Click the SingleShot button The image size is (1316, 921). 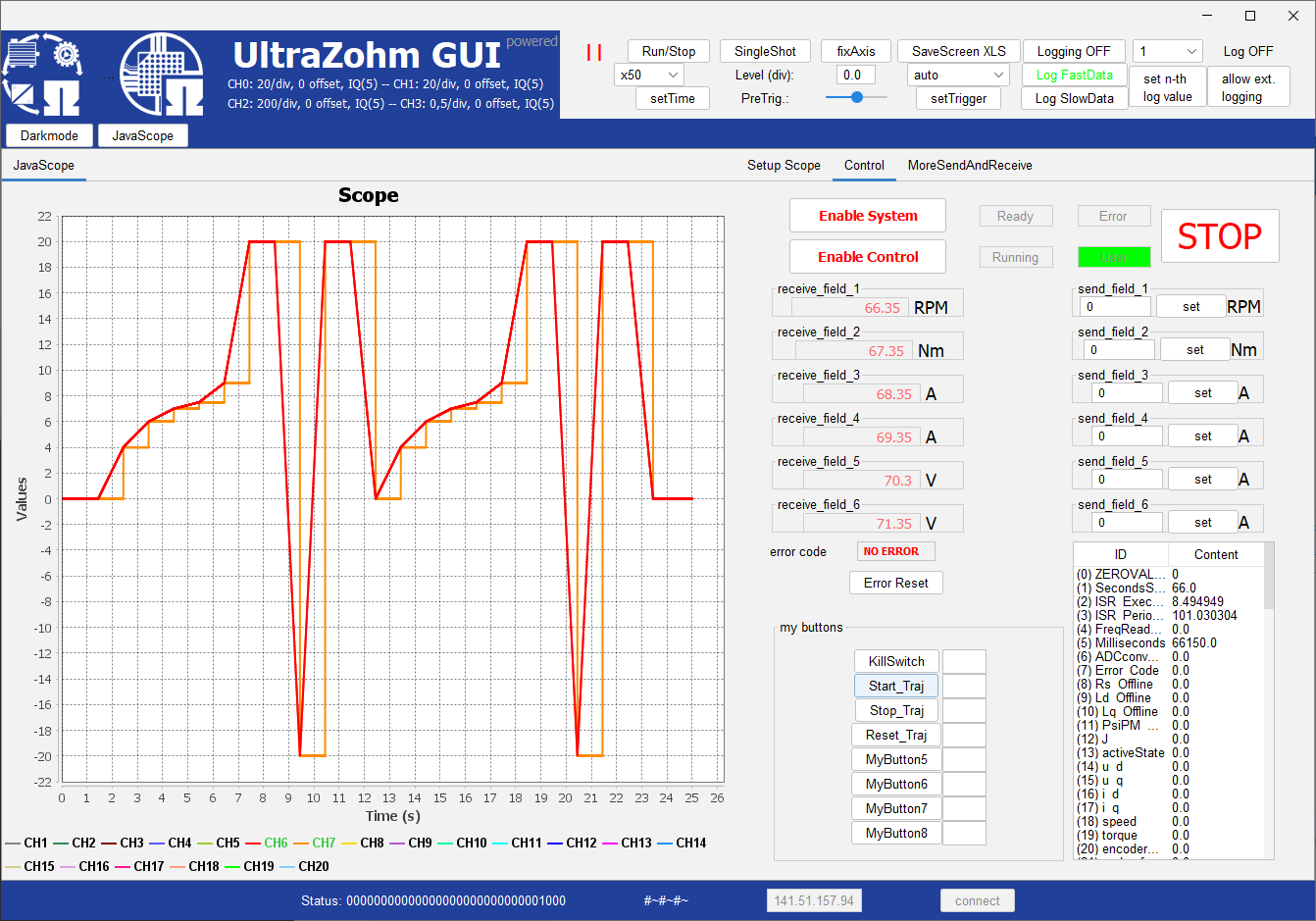pos(765,51)
